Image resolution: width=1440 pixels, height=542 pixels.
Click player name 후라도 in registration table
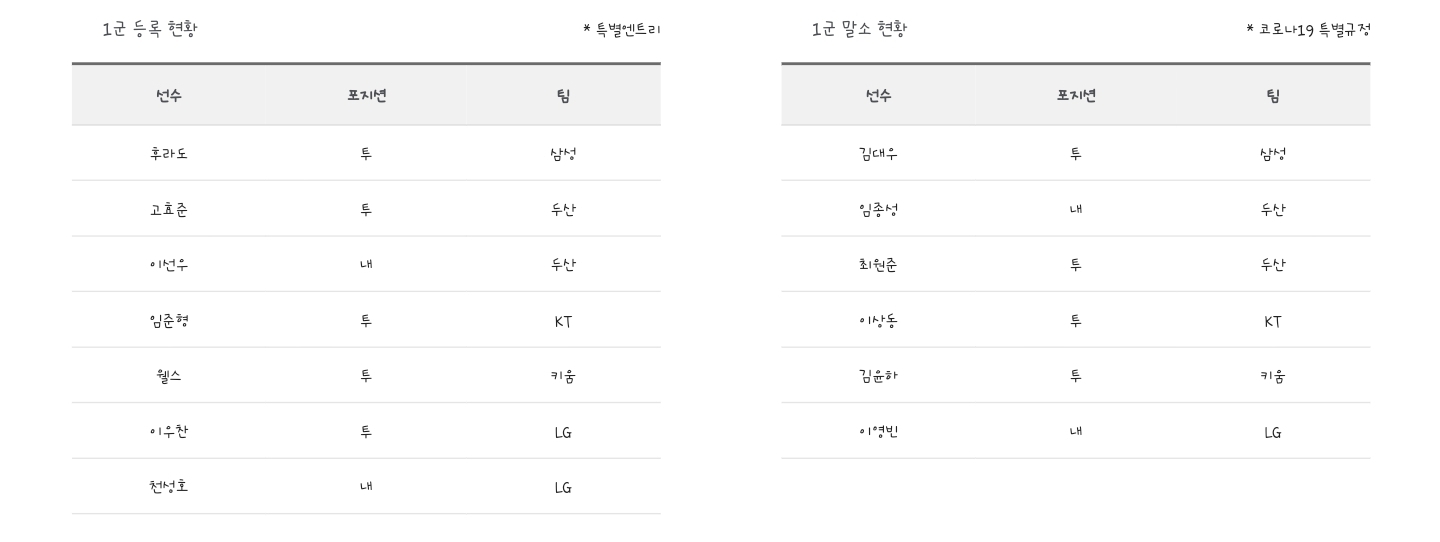click(x=169, y=154)
